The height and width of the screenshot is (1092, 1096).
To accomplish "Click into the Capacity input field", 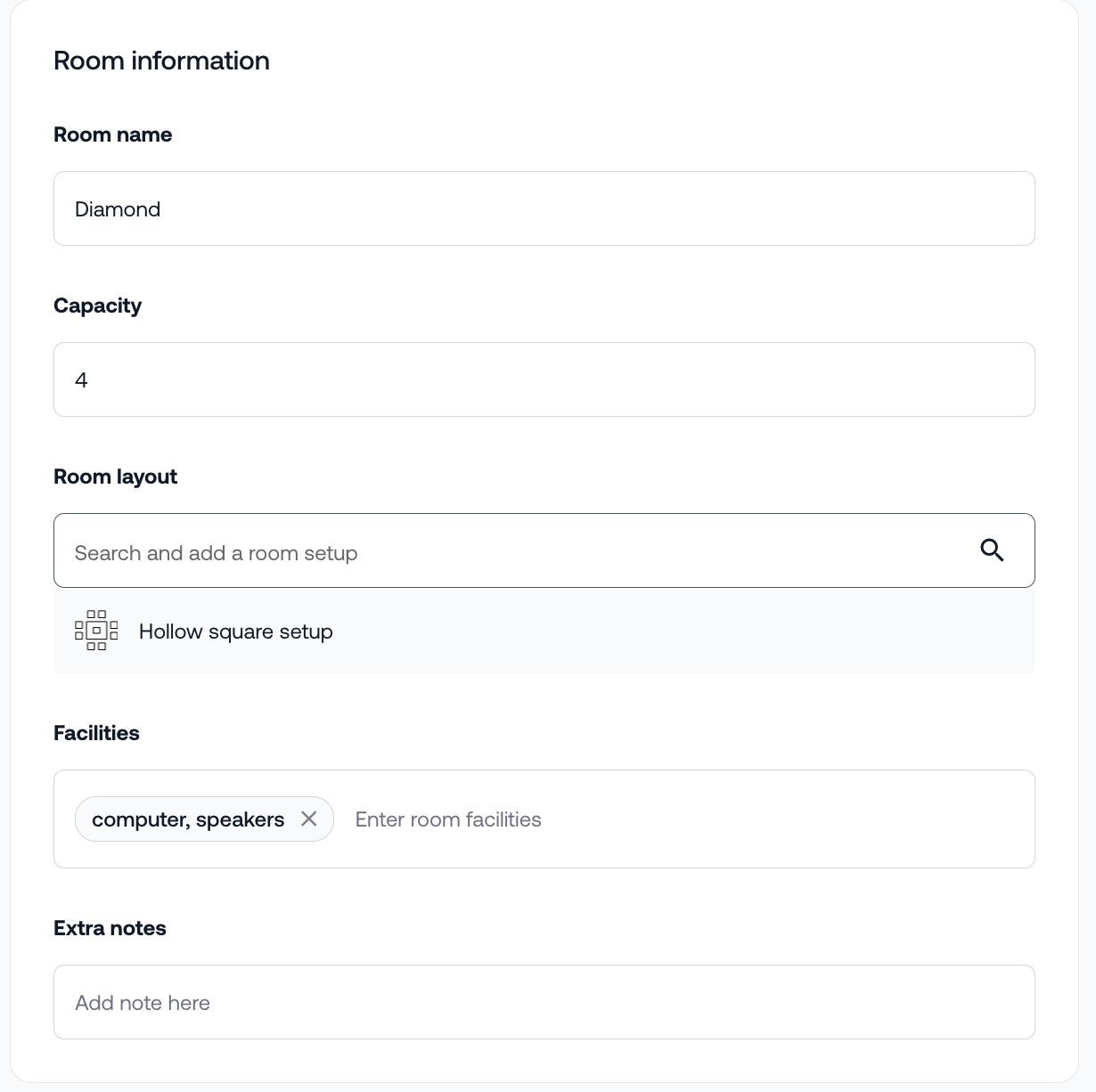I will coord(544,379).
